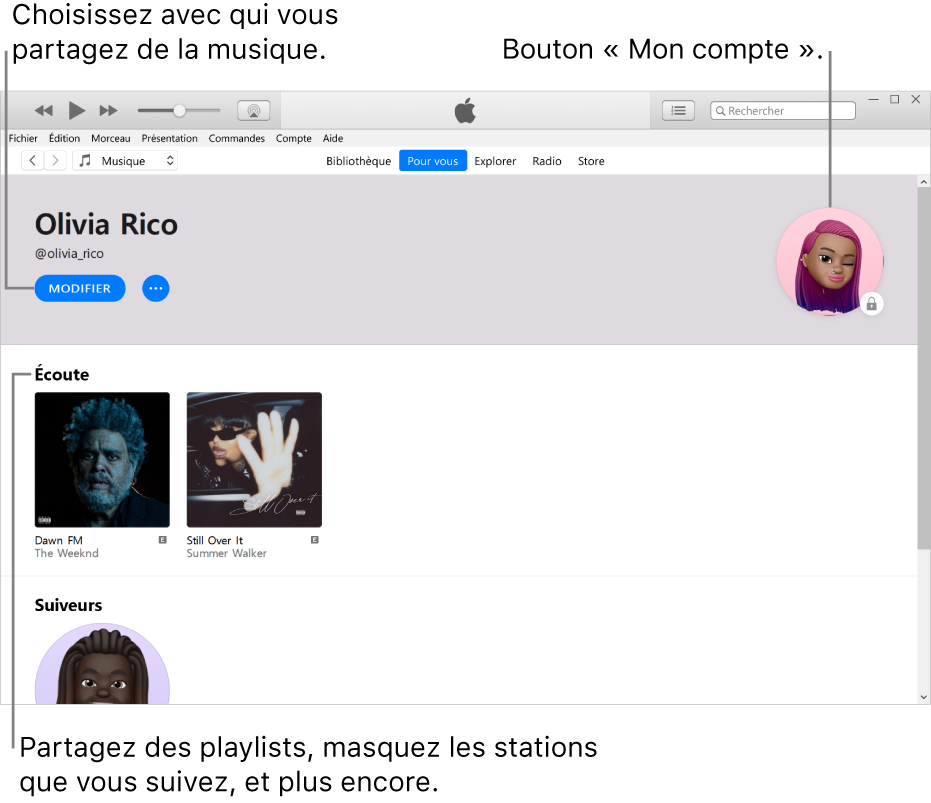Toggle the lock badge on Olivia's profile photo

coord(871,305)
